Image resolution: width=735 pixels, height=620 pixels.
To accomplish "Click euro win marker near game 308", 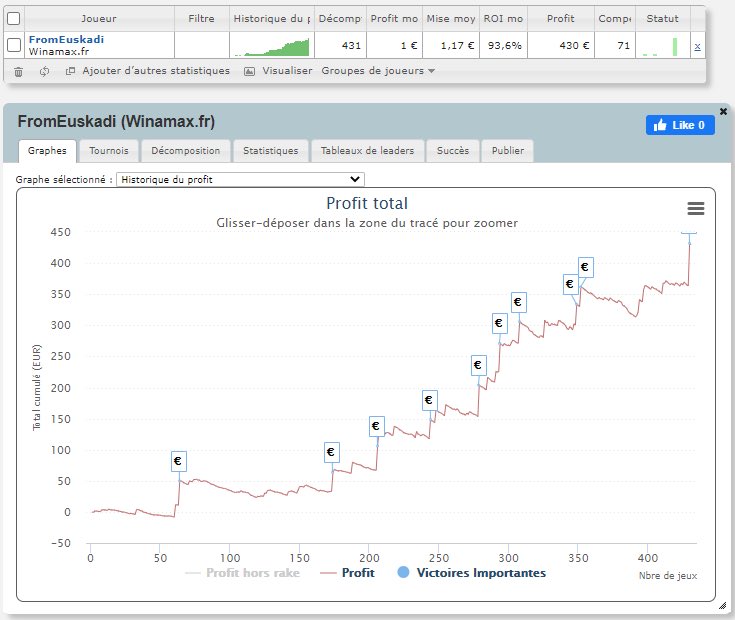I will (x=518, y=302).
